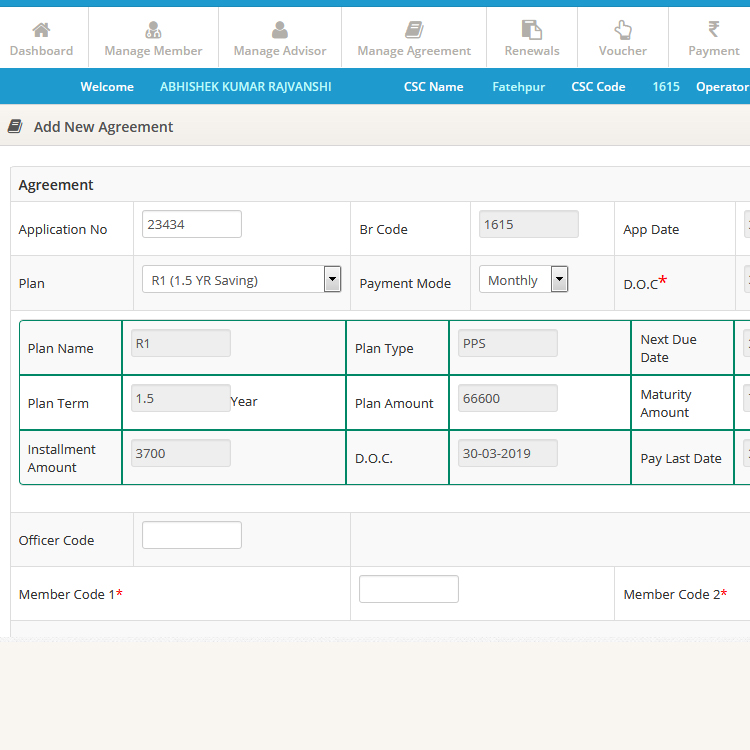This screenshot has height=750, width=750.
Task: Focus the Officer Code text box
Action: 192,535
